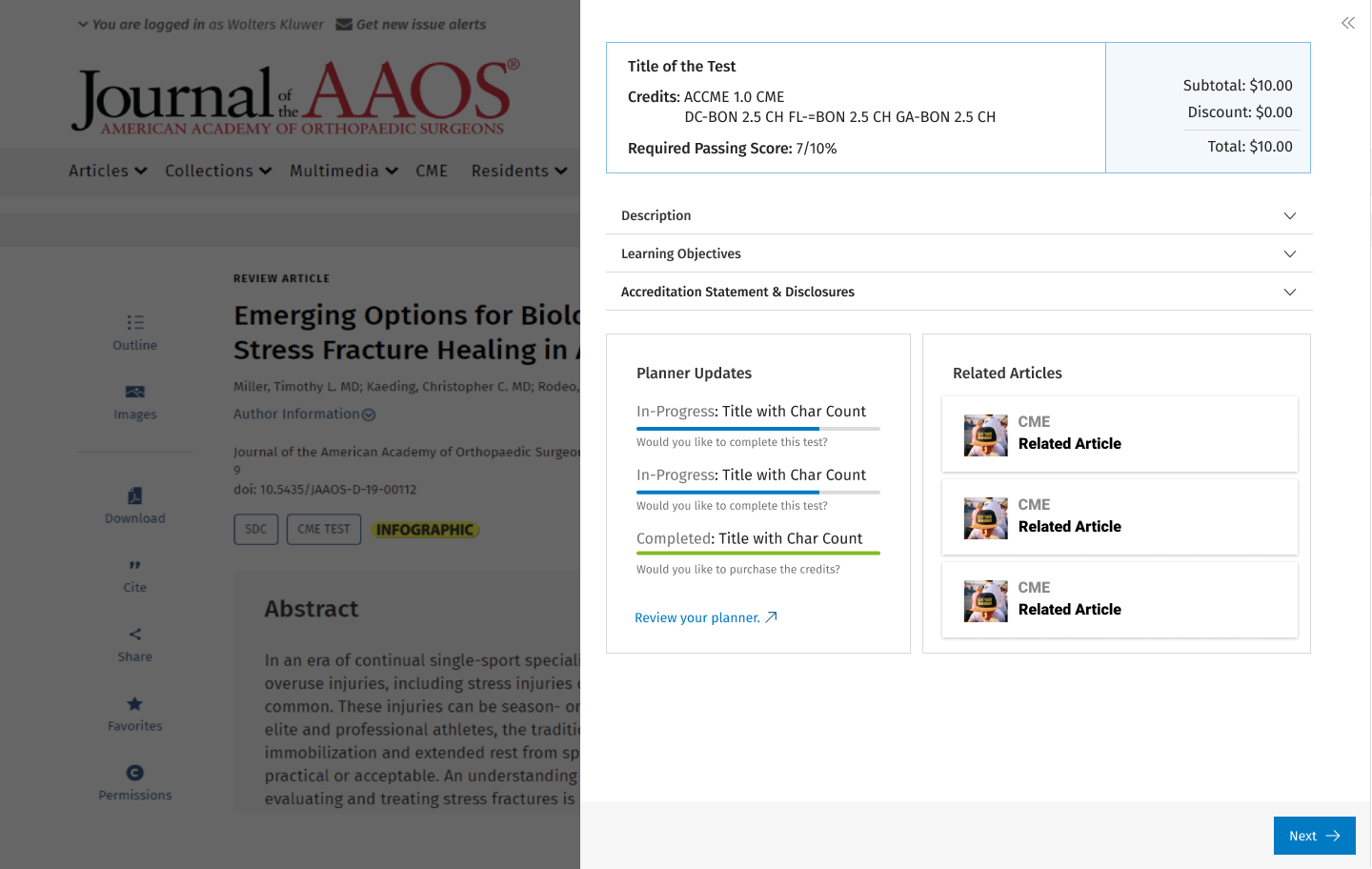1372x869 pixels.
Task: Click the 'Discount: $0.00' line
Action: [x=1241, y=112]
